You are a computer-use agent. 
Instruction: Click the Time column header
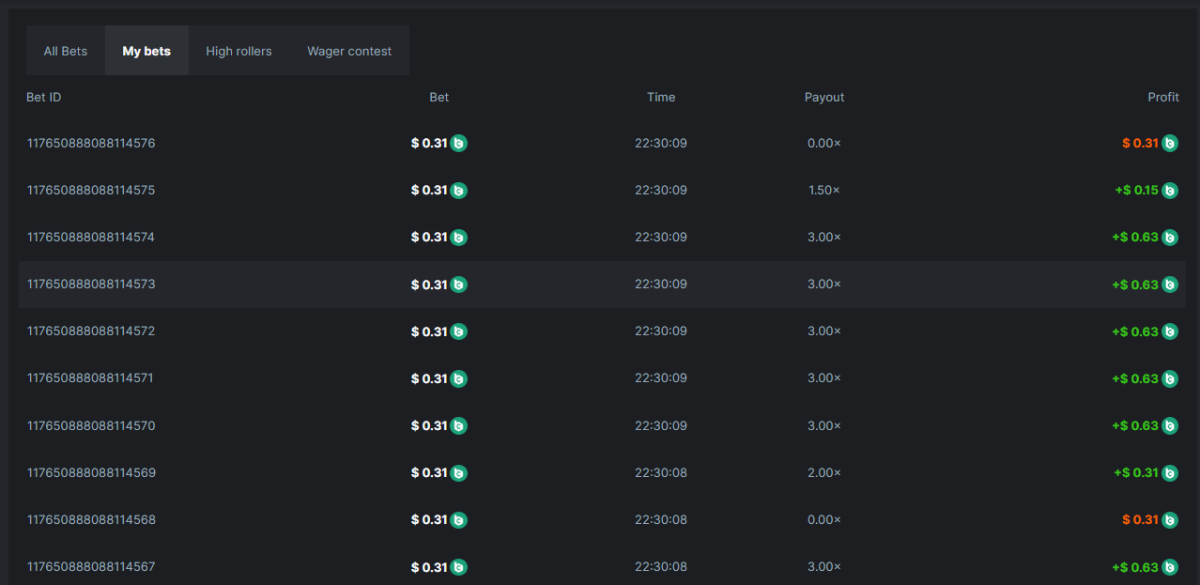tap(661, 97)
